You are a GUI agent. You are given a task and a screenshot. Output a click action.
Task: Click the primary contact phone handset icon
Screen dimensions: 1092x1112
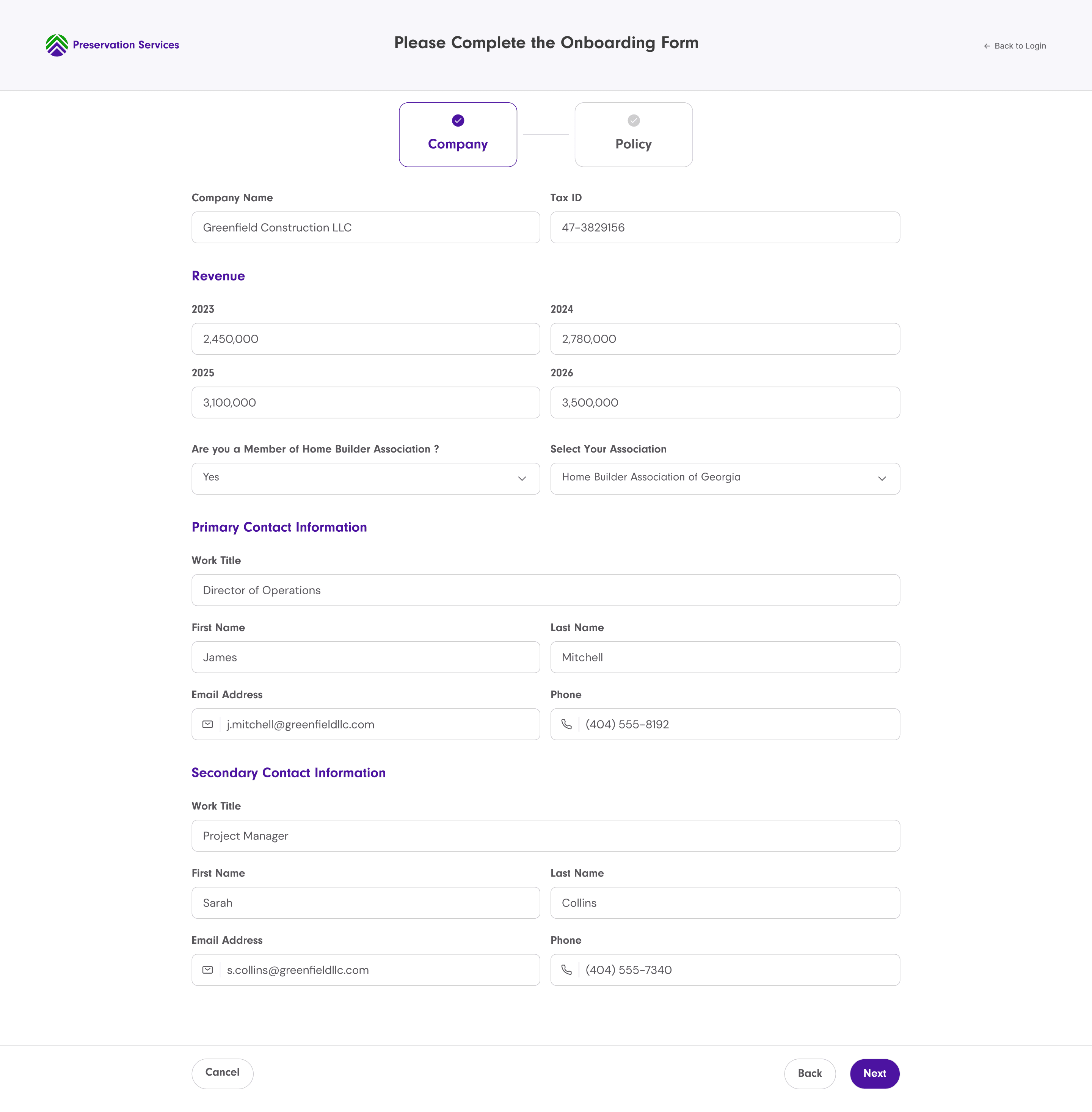tap(566, 725)
